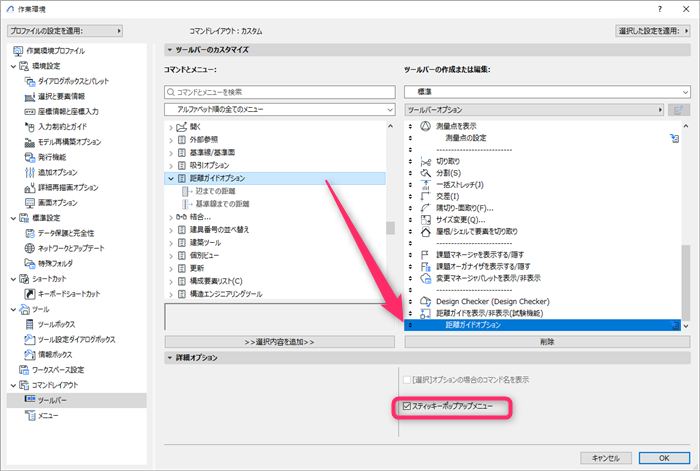Click scroll-up arrow of toolbar list
The width and height of the screenshot is (700, 471).
tap(686, 126)
